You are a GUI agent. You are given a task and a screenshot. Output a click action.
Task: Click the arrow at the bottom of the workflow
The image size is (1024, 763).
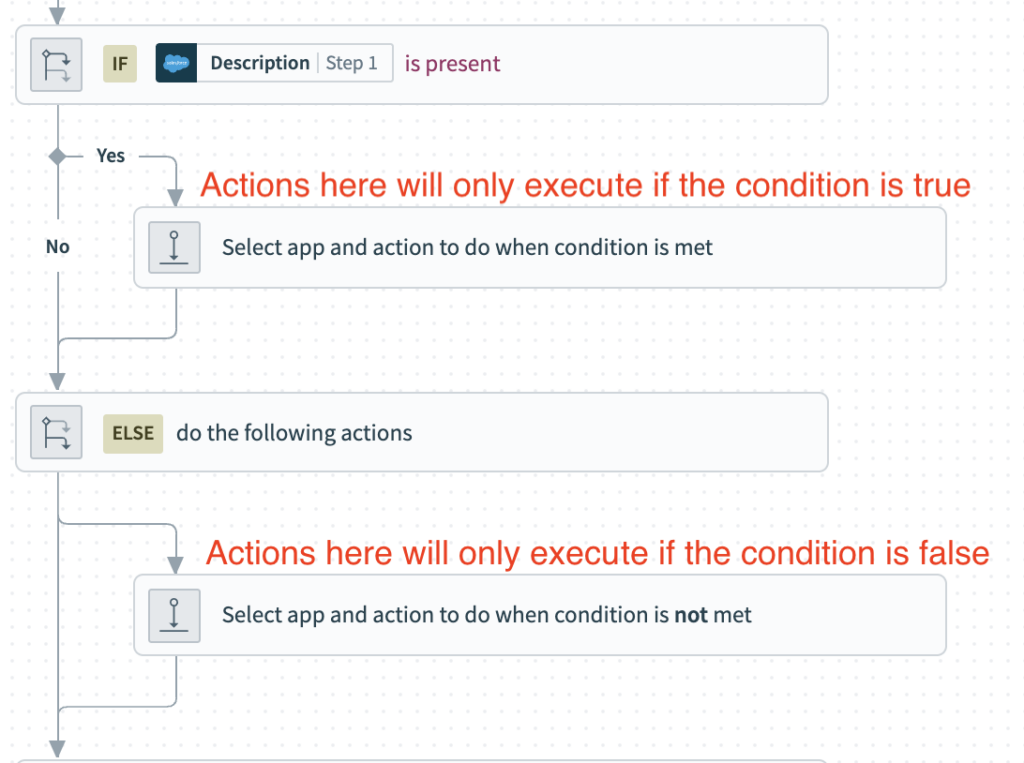[x=57, y=748]
